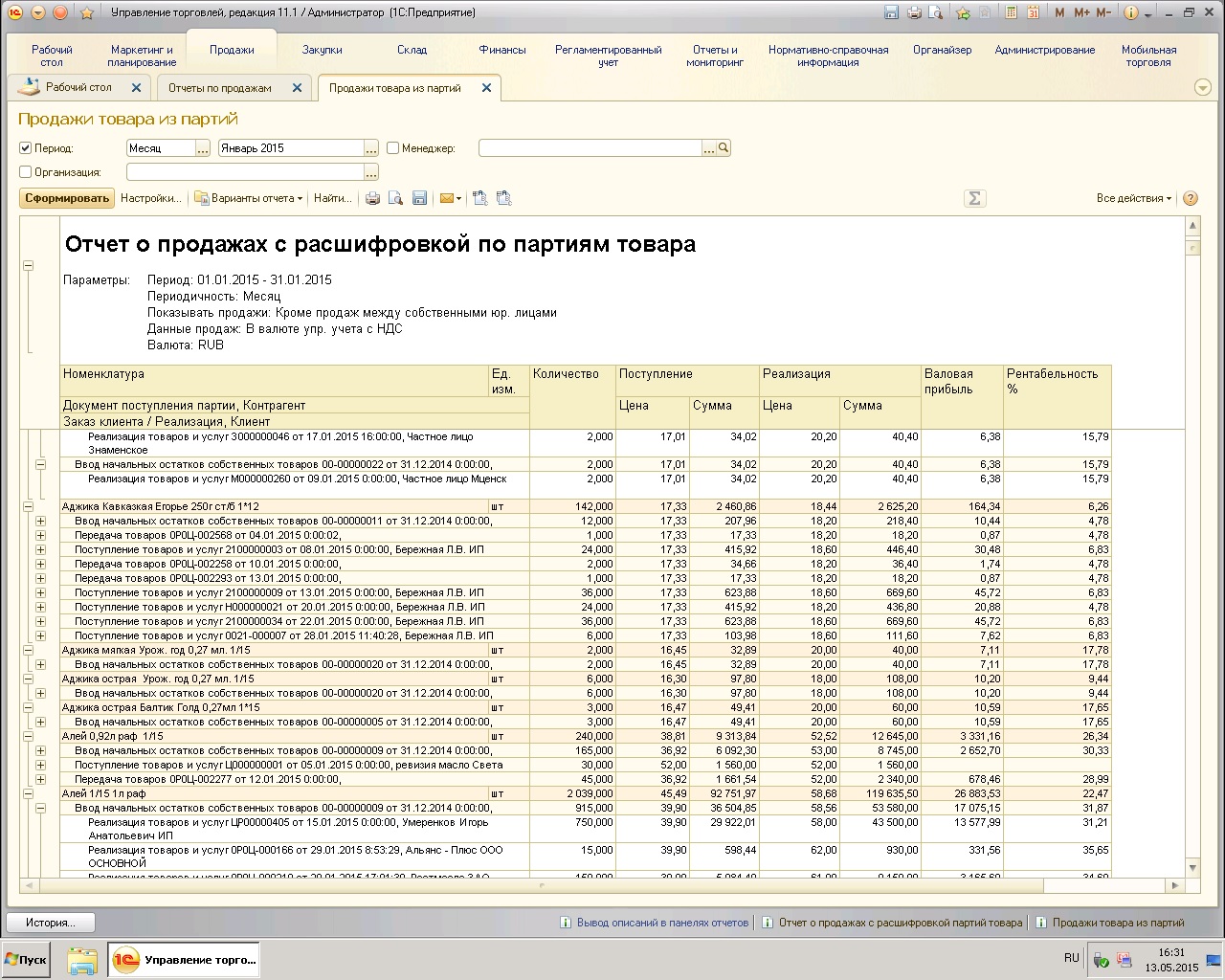Close the Продажи товара из партий tab
The image size is (1225, 980).
coord(486,88)
